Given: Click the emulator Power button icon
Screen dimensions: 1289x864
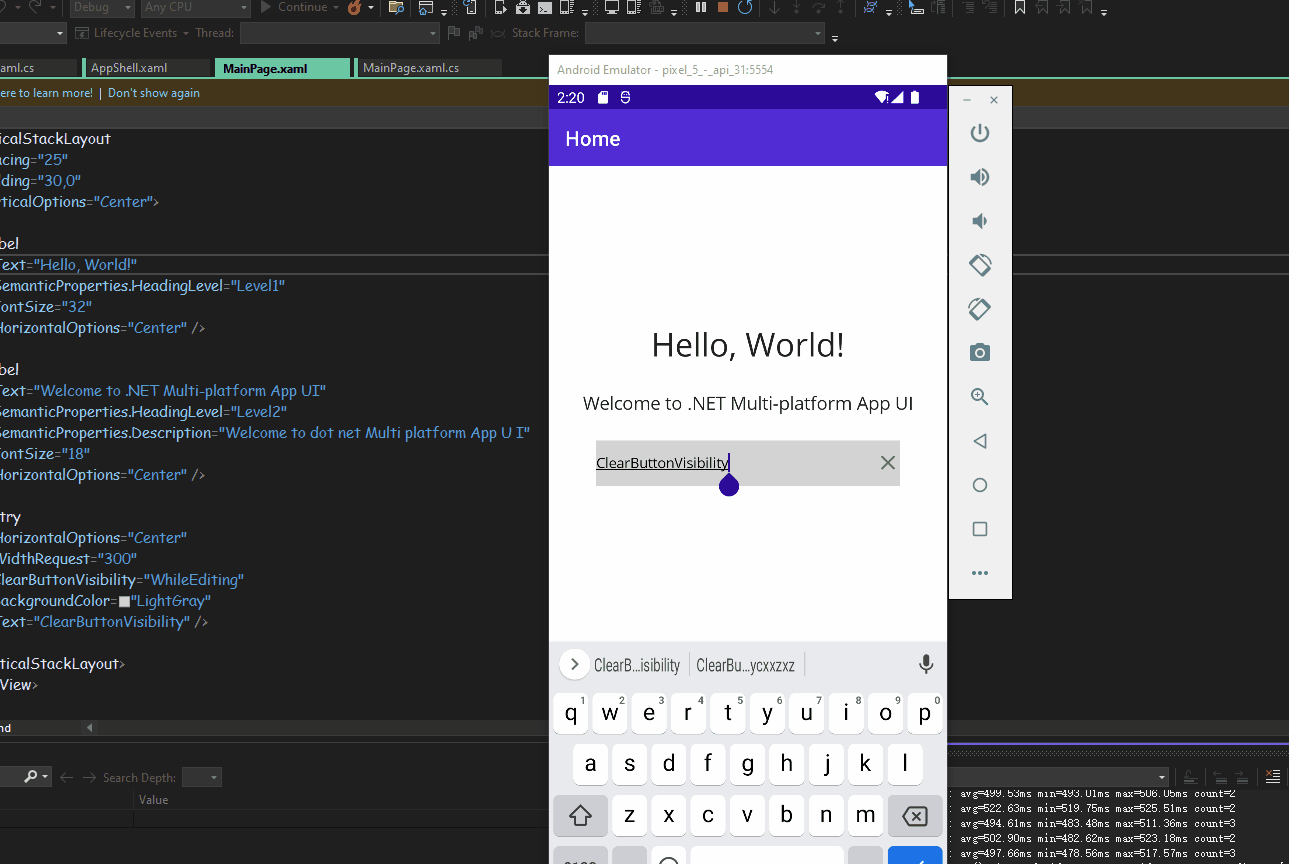Looking at the screenshot, I should tap(979, 133).
